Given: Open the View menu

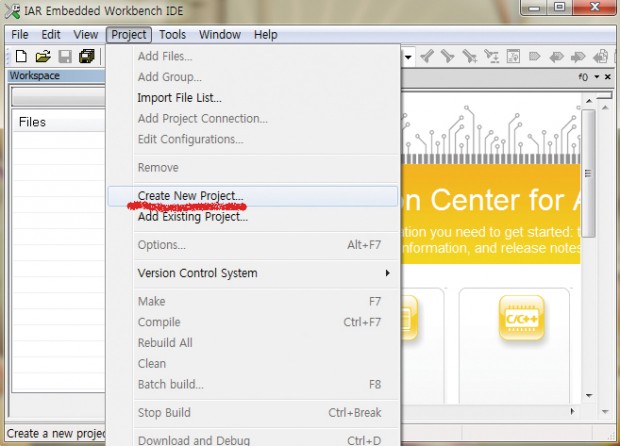Looking at the screenshot, I should coord(86,35).
